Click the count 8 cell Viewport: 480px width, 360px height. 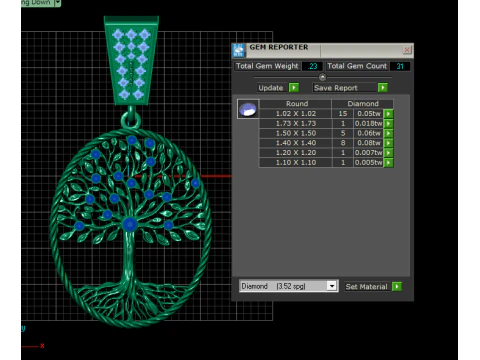[343, 143]
